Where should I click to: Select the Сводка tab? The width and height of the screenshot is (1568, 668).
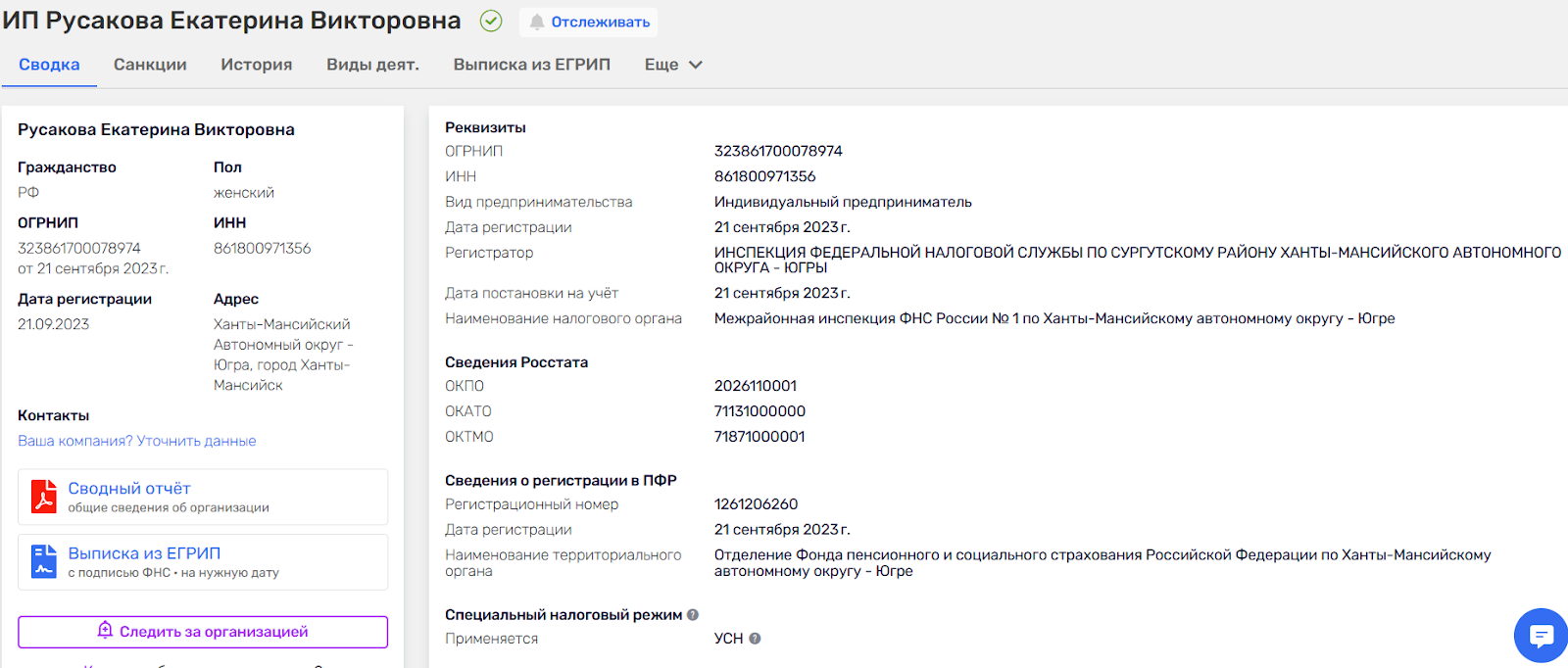pos(49,65)
